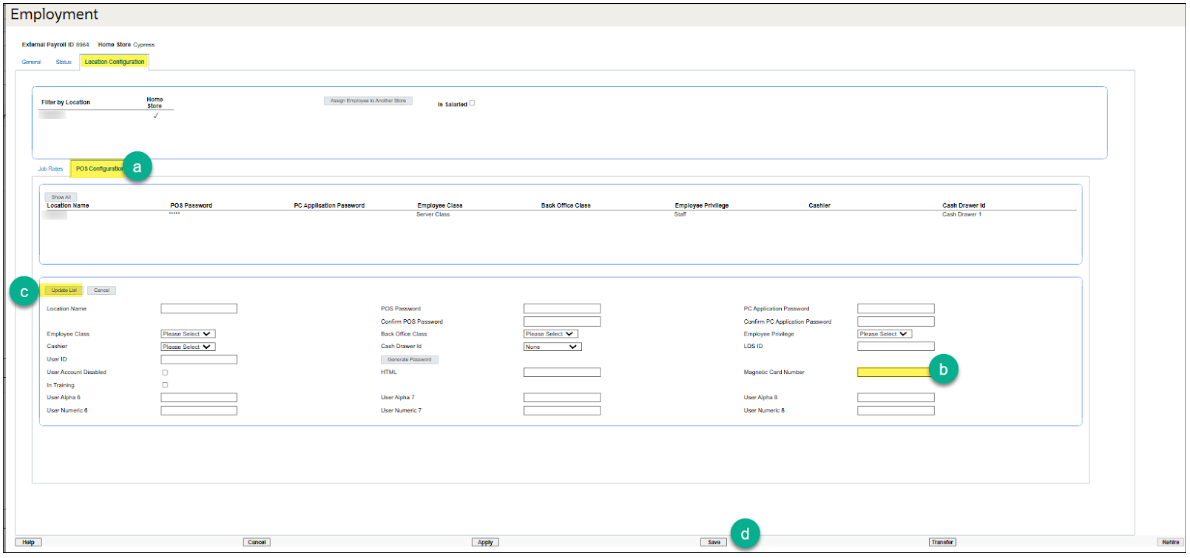Expand the Cash Drawer Id dropdown
Viewport: 1190px width, 558px height.
tap(552, 347)
